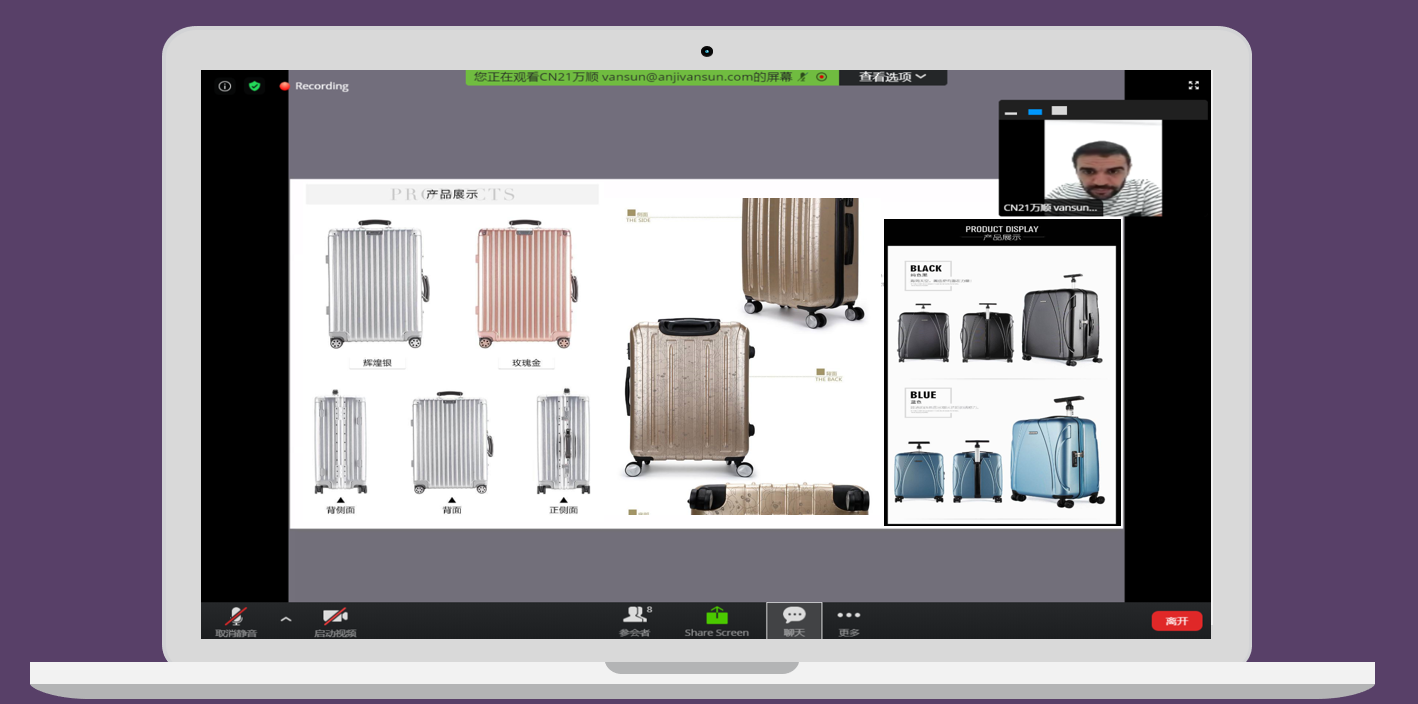Open the 查看选项 view options dropdown
1418x704 pixels.
[x=892, y=77]
